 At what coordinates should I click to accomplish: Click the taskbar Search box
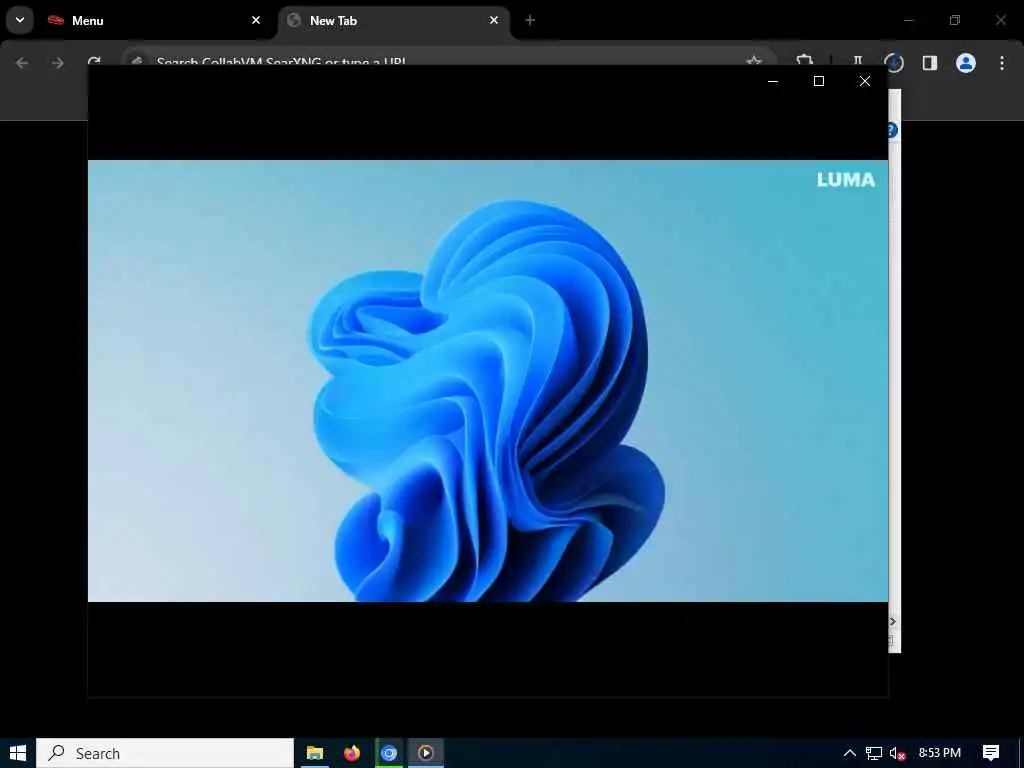(x=165, y=753)
